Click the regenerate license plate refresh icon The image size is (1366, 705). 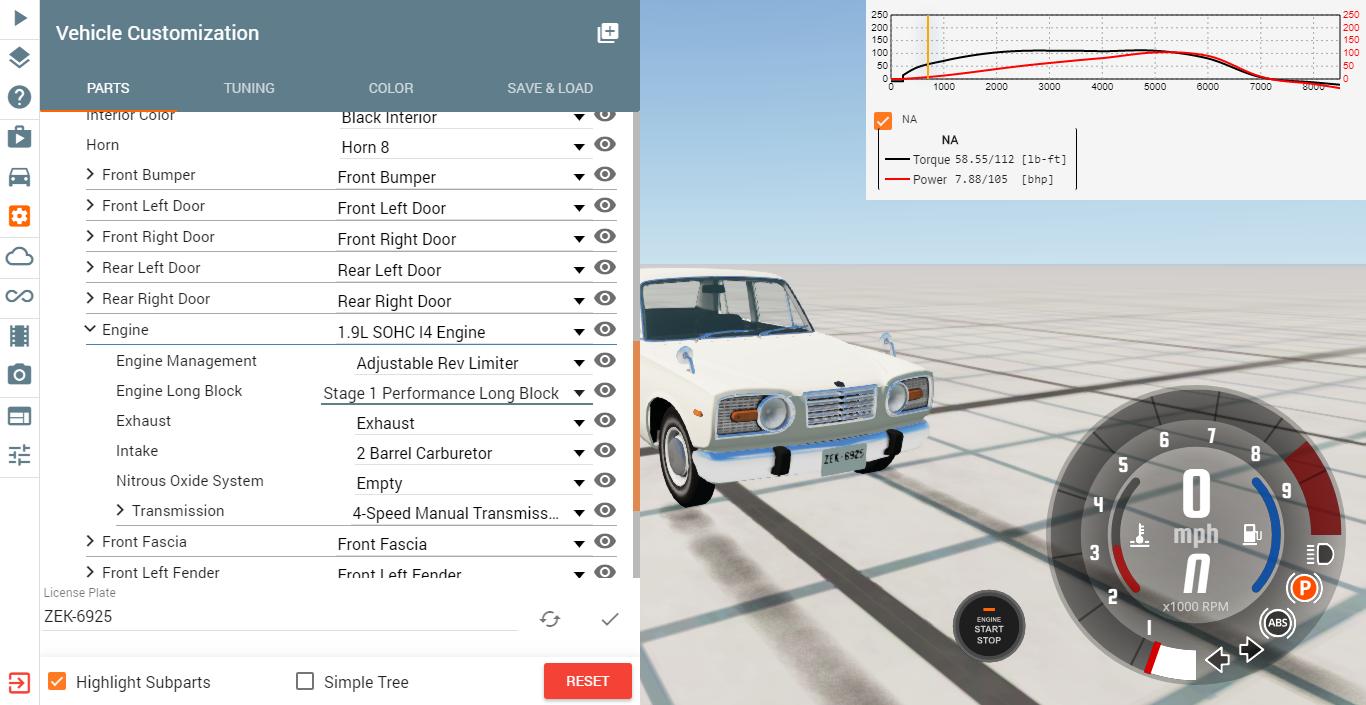tap(550, 619)
